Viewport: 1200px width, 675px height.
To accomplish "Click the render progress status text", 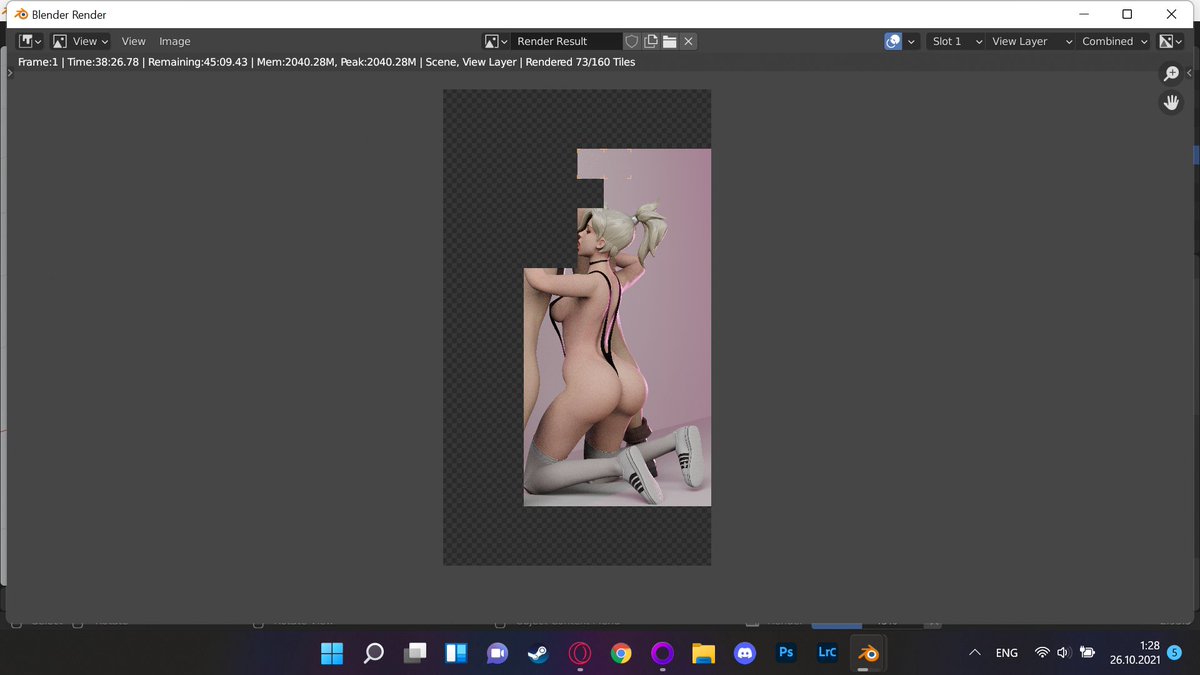I will point(326,62).
